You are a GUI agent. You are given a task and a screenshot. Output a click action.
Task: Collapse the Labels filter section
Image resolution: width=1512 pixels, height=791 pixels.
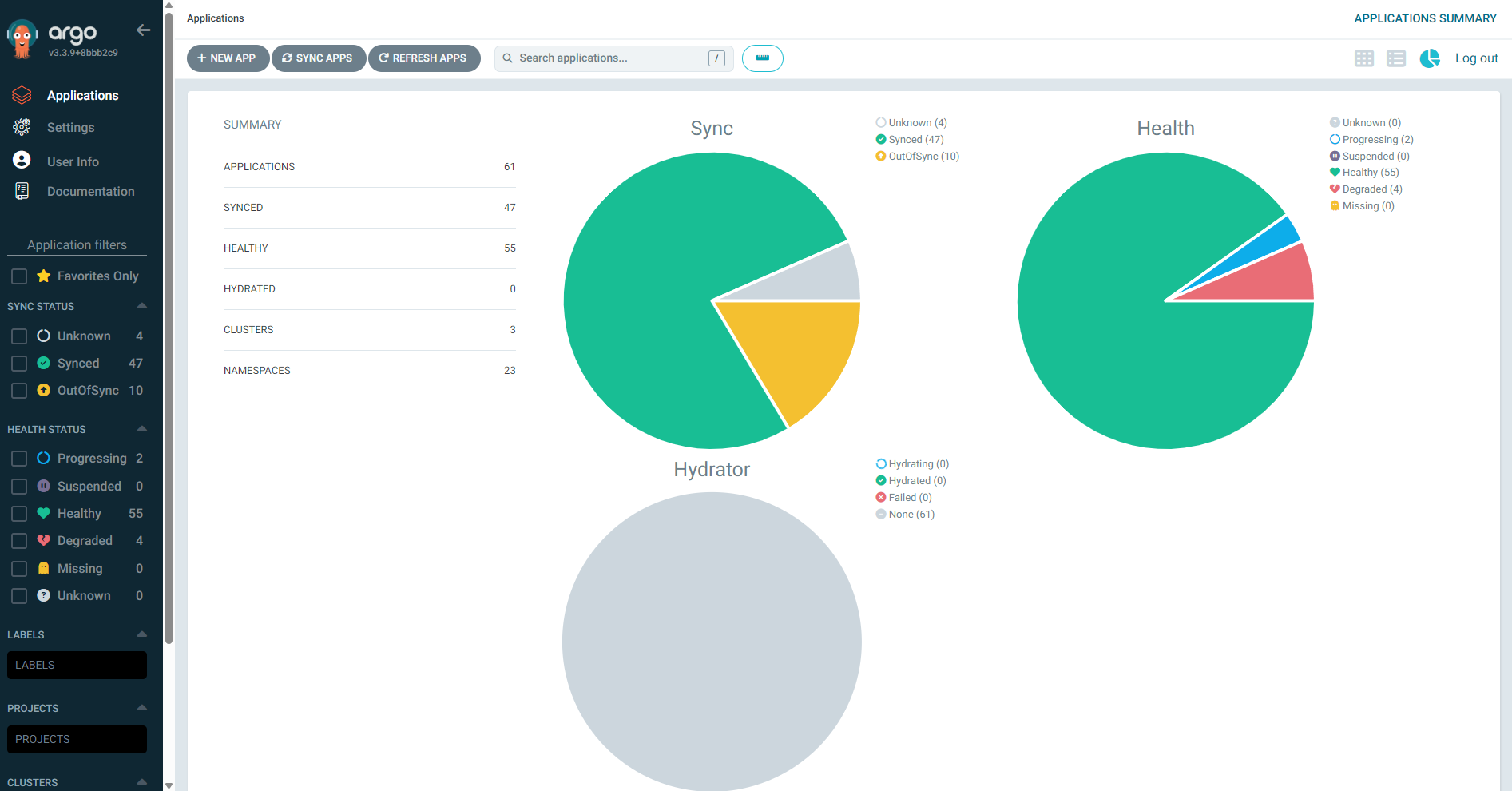pos(142,634)
